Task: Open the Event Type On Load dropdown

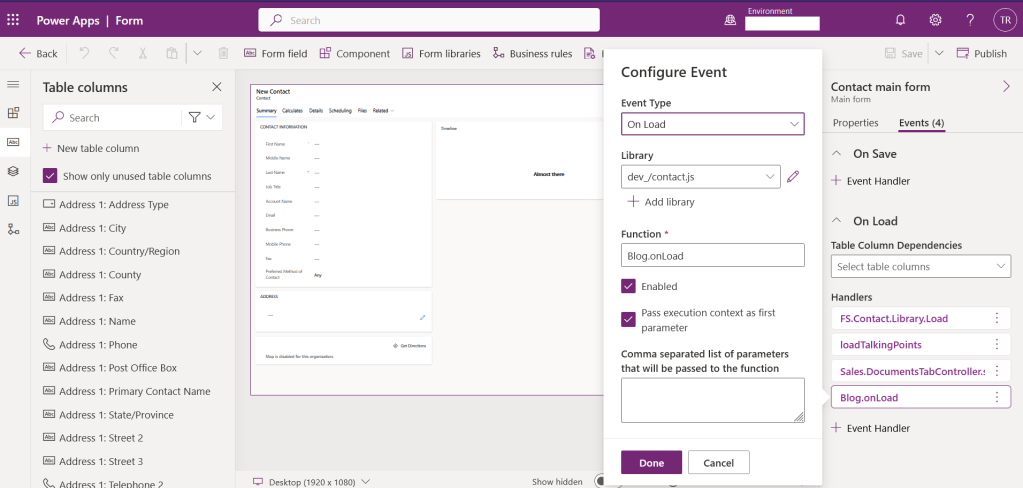Action: pyautogui.click(x=712, y=124)
